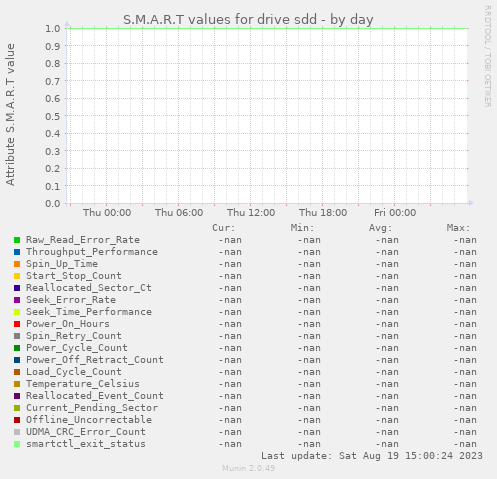Click the Thu 12:00 time axis label
Screen dimensions: 497x479
(x=251, y=213)
